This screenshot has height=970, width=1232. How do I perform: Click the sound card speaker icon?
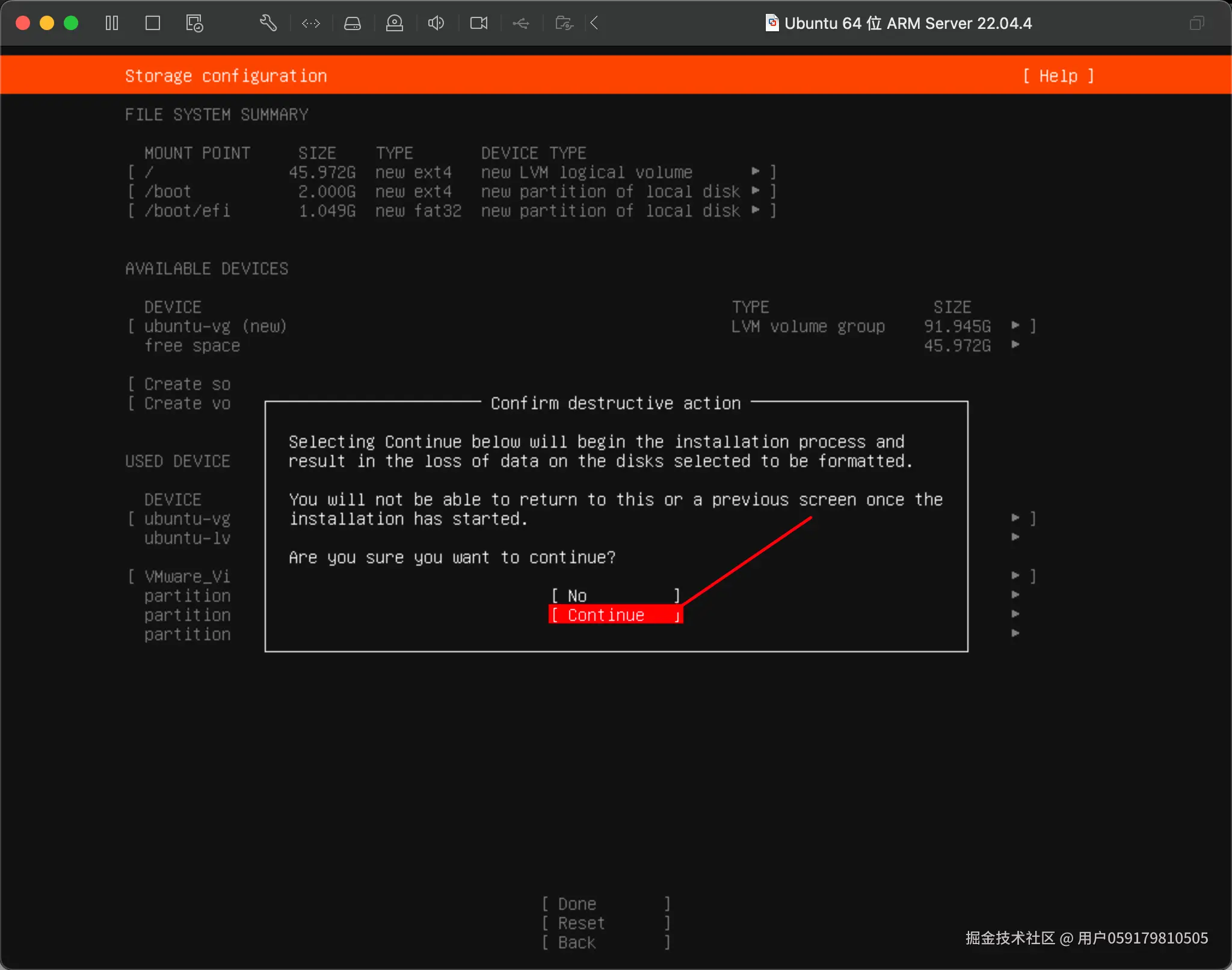(x=436, y=23)
